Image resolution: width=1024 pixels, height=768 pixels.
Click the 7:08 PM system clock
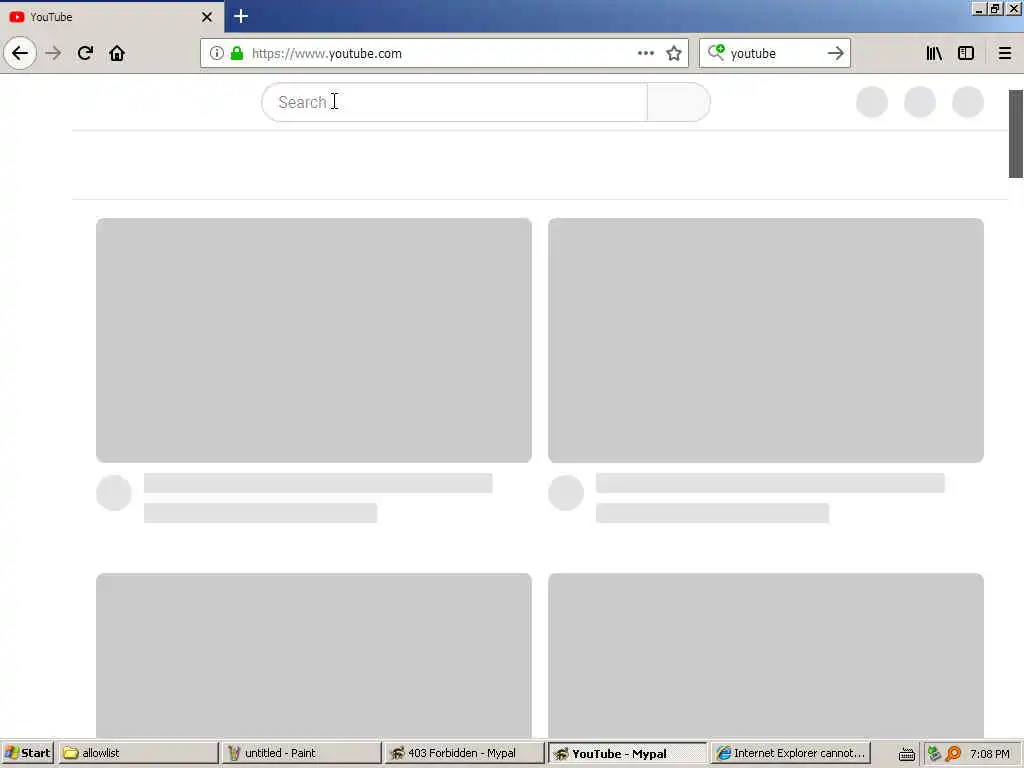tap(990, 754)
